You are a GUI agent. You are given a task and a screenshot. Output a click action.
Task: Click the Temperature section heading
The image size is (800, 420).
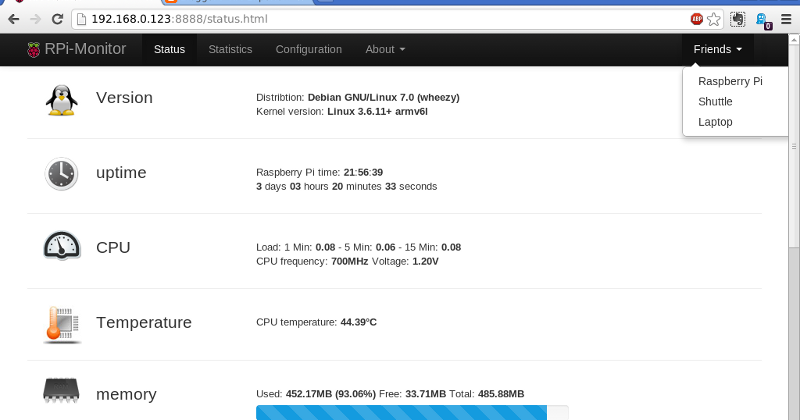click(144, 323)
